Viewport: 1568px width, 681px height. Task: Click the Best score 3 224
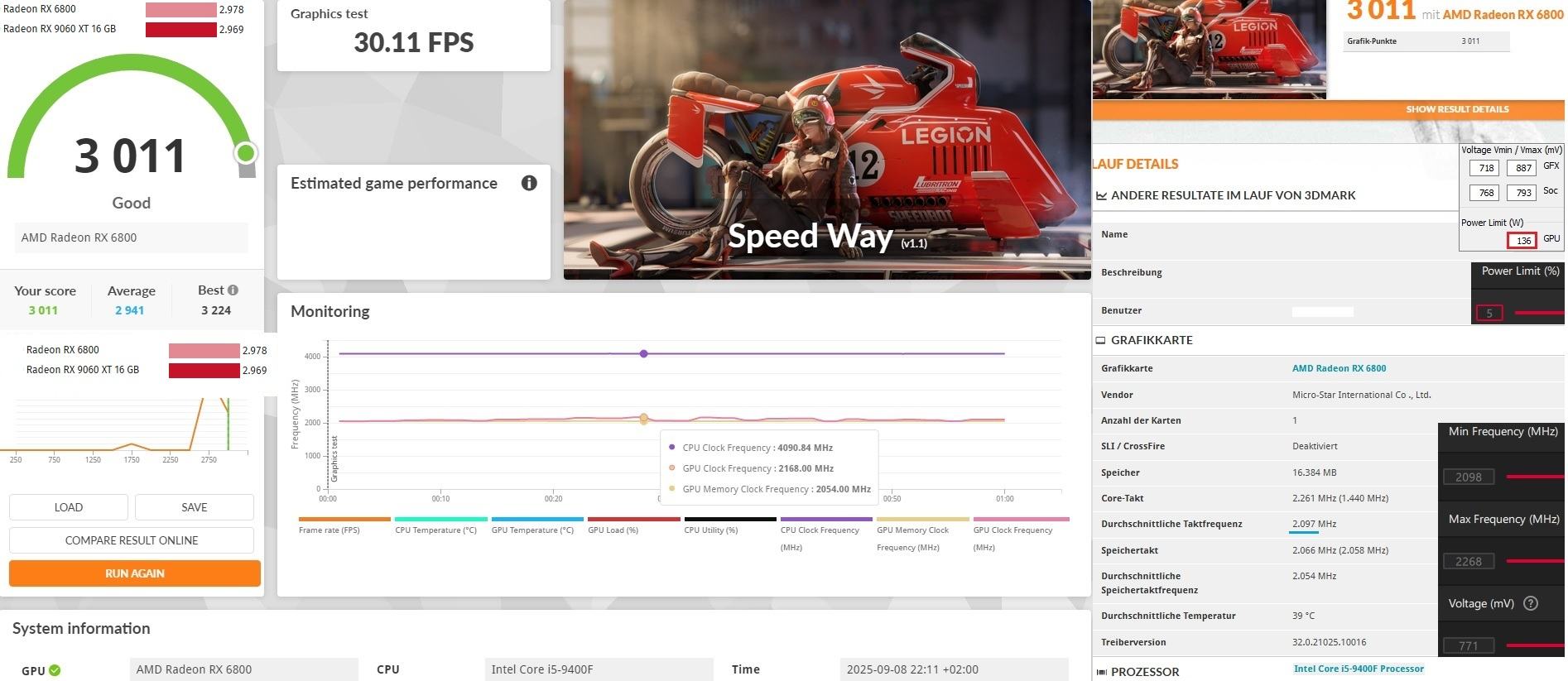point(216,310)
